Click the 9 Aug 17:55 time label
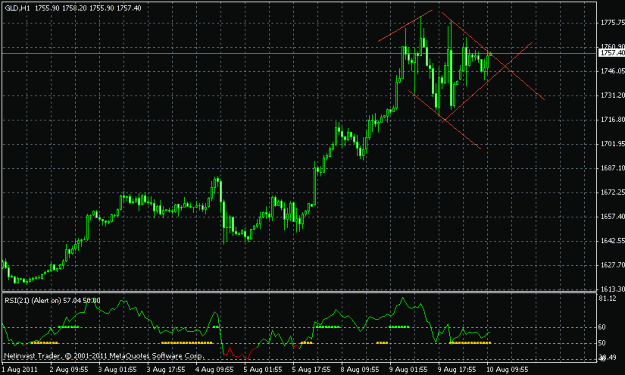Screen dimensions: 625x375 [457, 369]
